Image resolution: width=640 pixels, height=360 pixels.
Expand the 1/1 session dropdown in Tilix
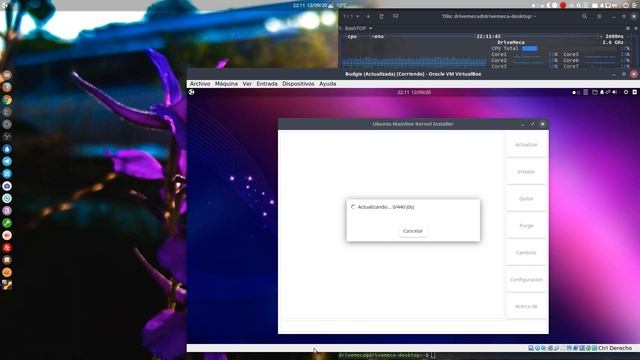pos(351,16)
